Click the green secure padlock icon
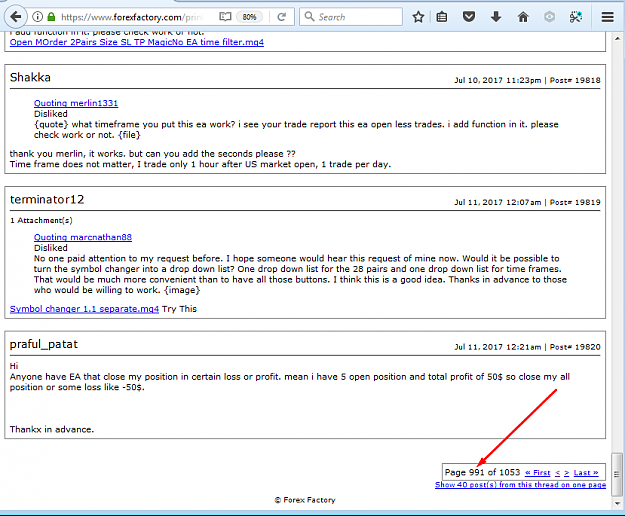 pos(51,17)
